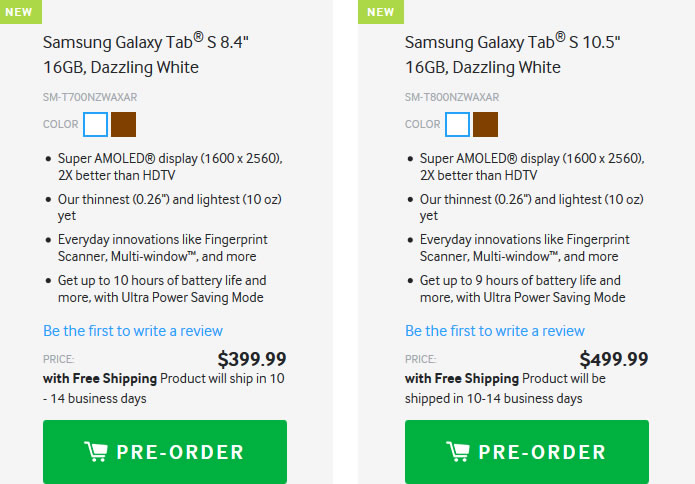695x484 pixels.
Task: Click the cart icon on the Tab S 10.5" Pre-Order button
Action: click(x=458, y=452)
